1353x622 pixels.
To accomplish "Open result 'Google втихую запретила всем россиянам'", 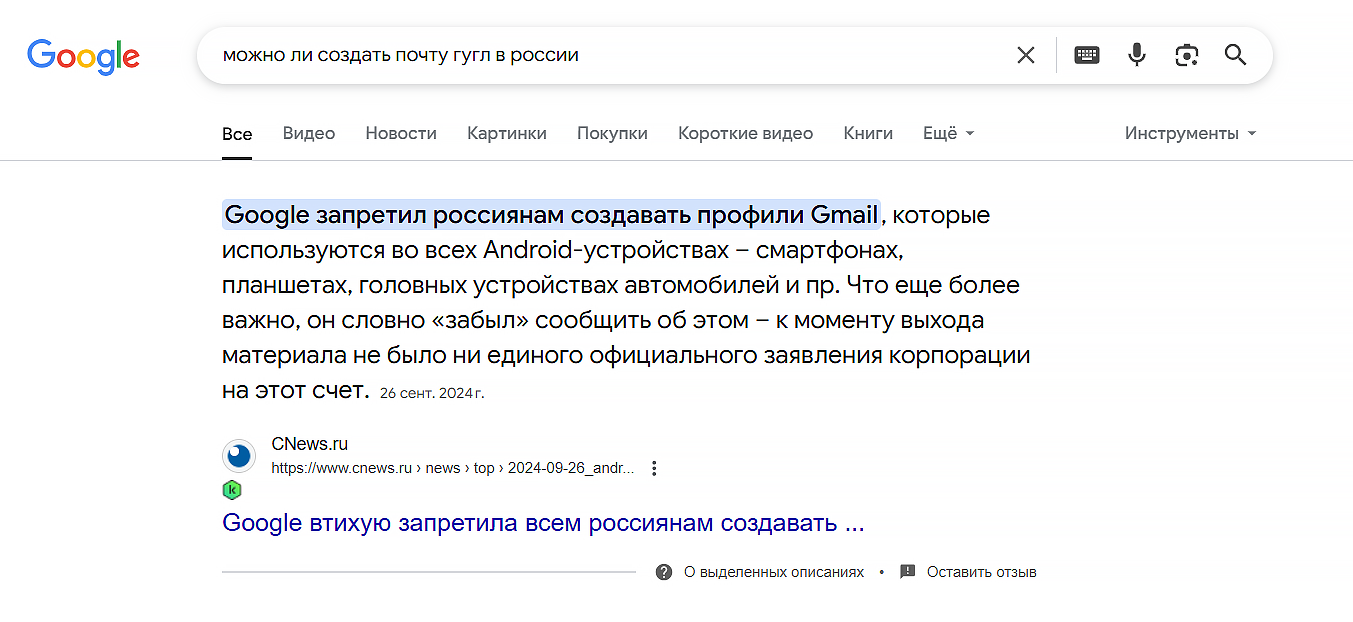I will (x=543, y=523).
